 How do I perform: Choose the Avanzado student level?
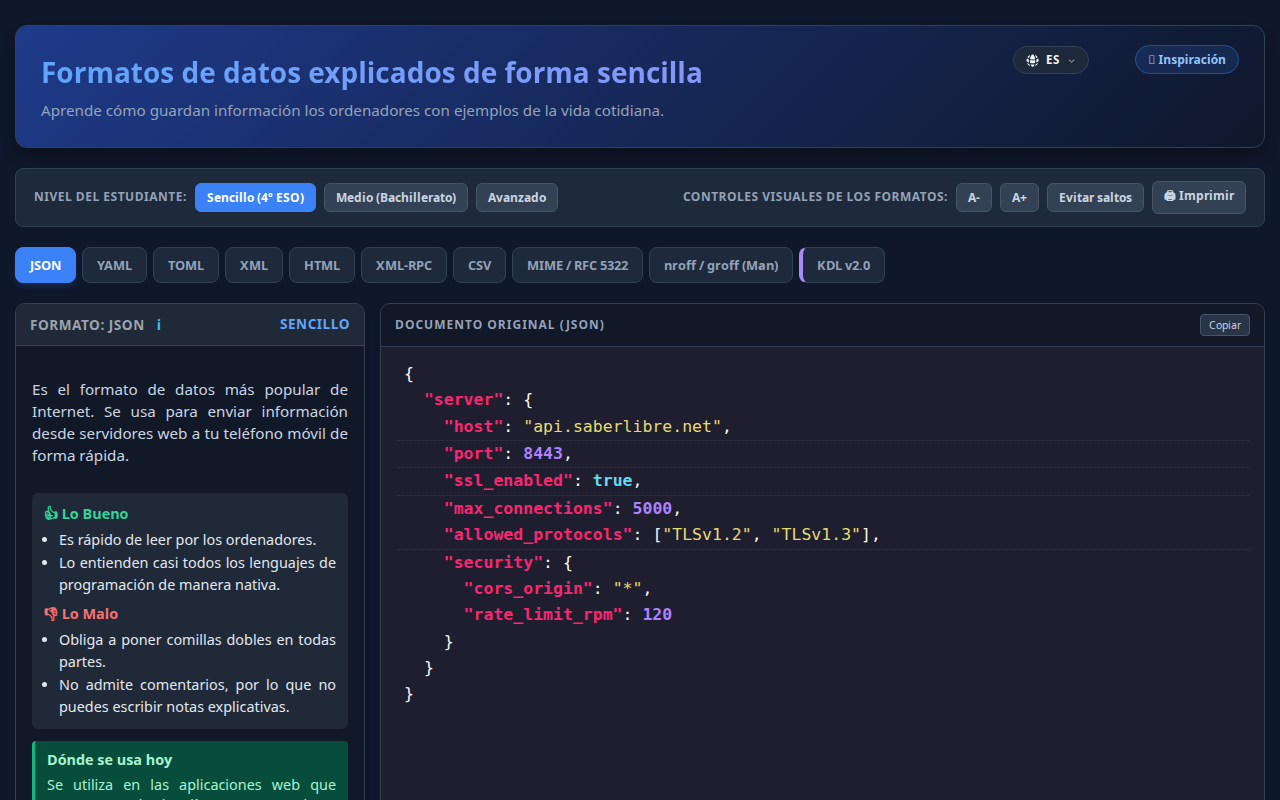(517, 197)
